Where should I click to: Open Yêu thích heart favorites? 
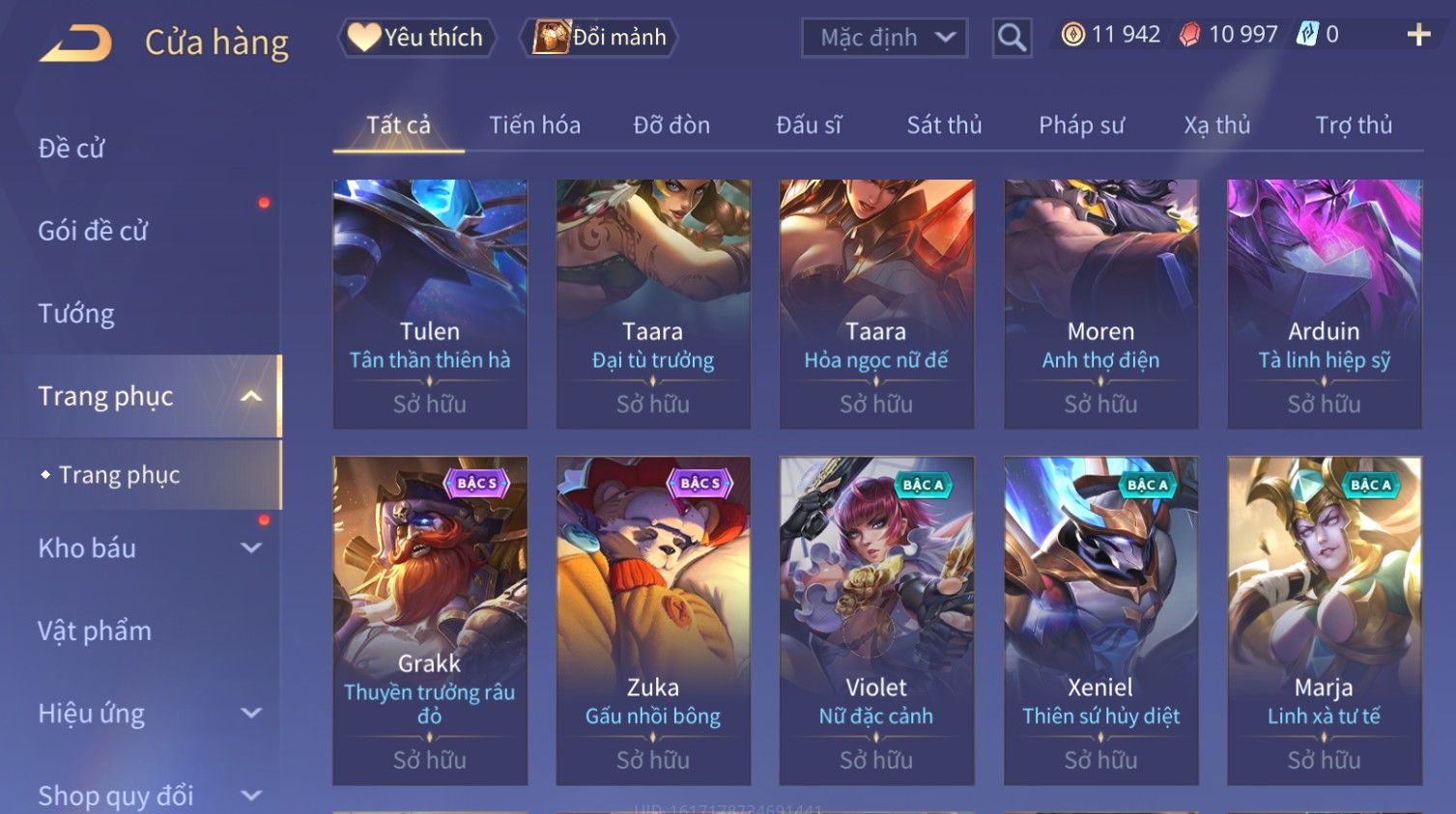[x=416, y=38]
